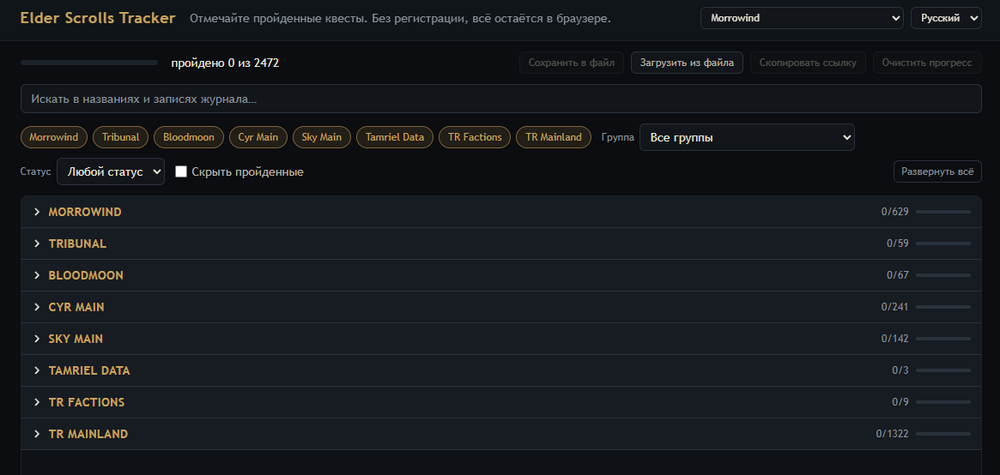Expand the TRIBUNAL section chevron

tap(37, 244)
